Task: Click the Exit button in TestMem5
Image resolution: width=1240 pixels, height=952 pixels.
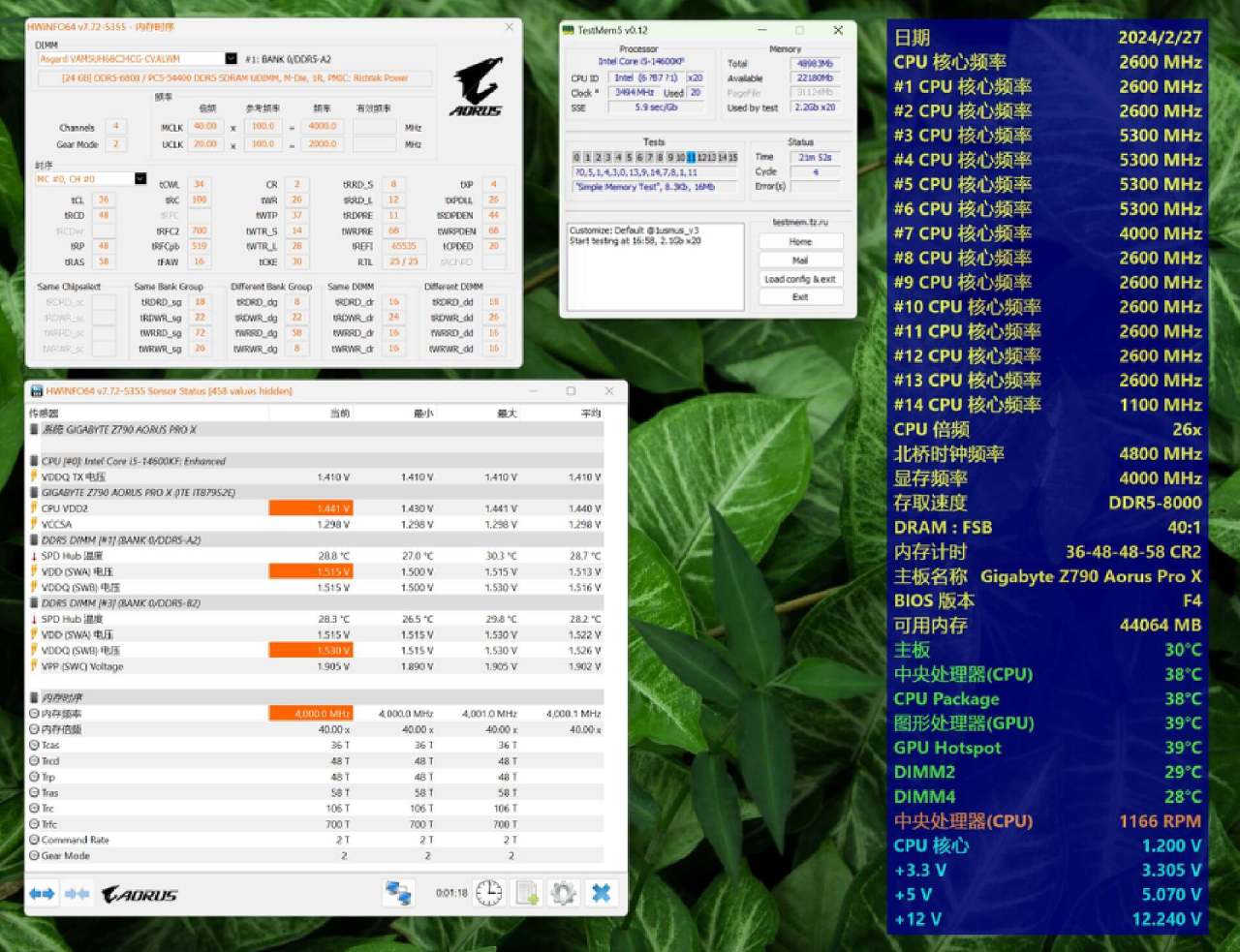Action: pyautogui.click(x=800, y=297)
